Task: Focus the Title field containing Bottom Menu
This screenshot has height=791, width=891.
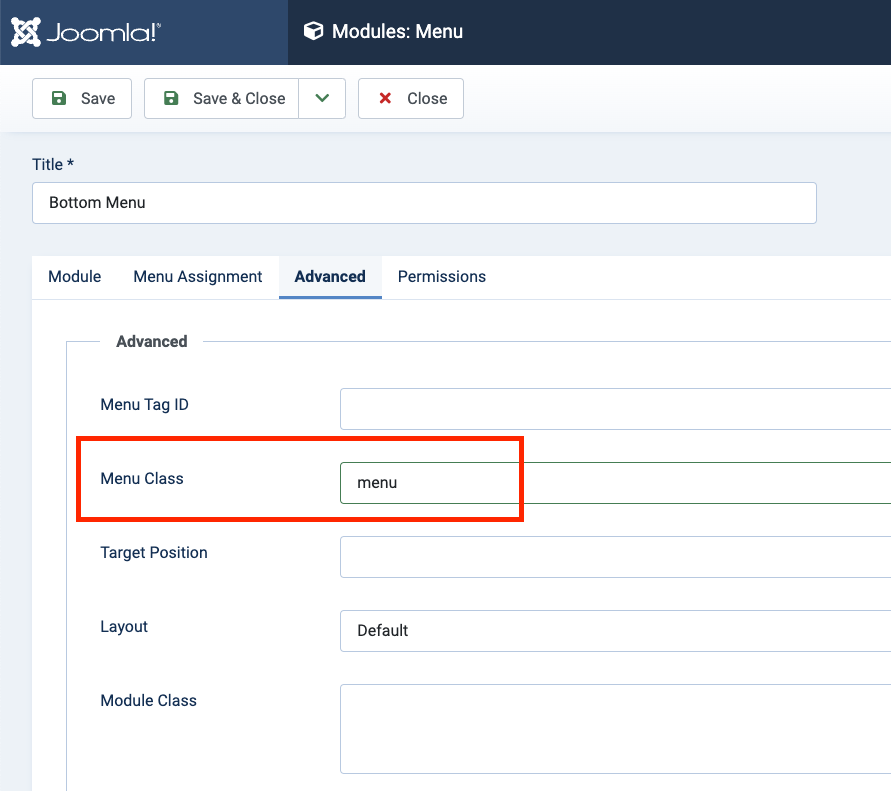Action: click(424, 203)
